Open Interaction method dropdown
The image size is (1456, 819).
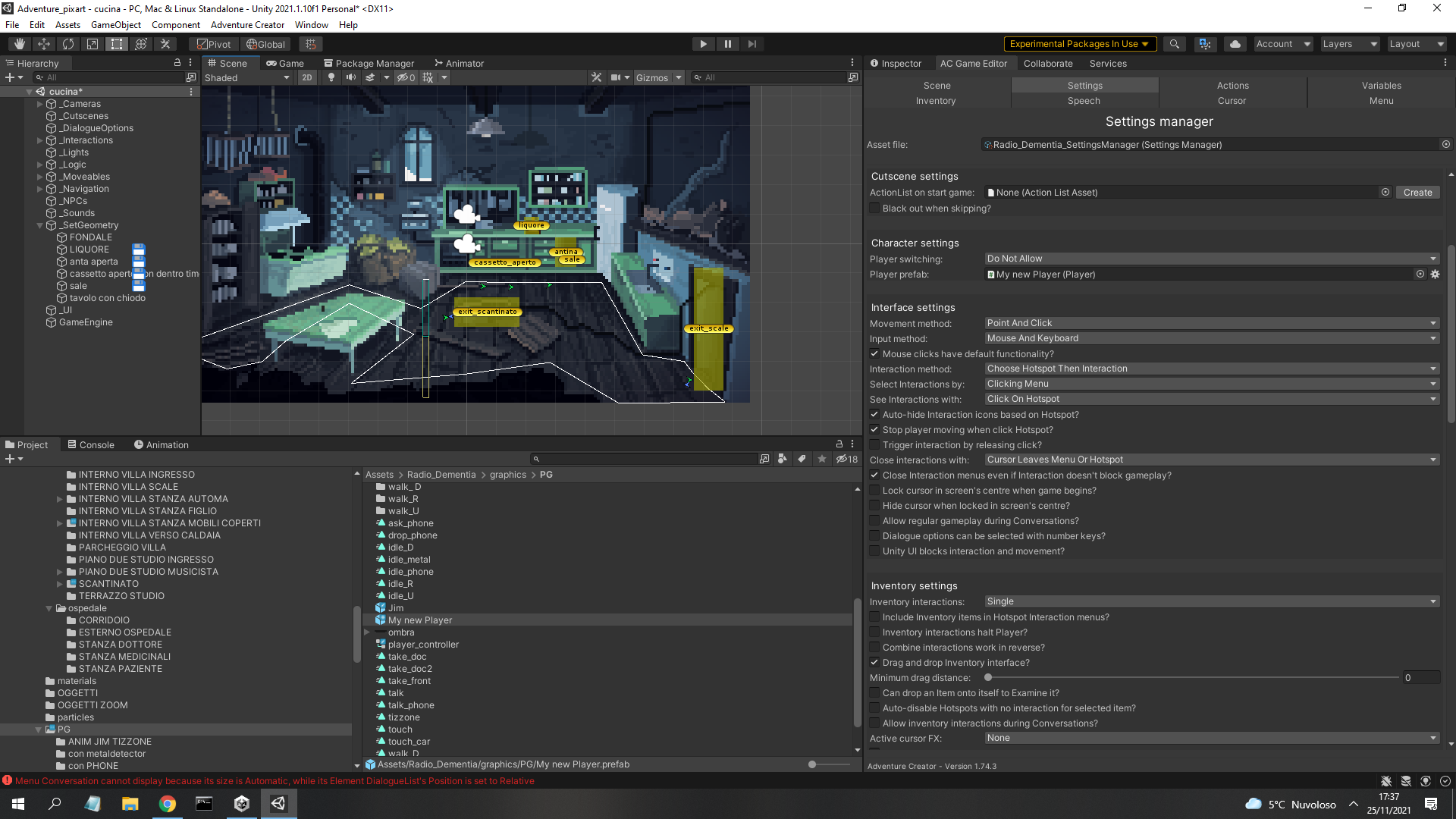click(x=1211, y=369)
